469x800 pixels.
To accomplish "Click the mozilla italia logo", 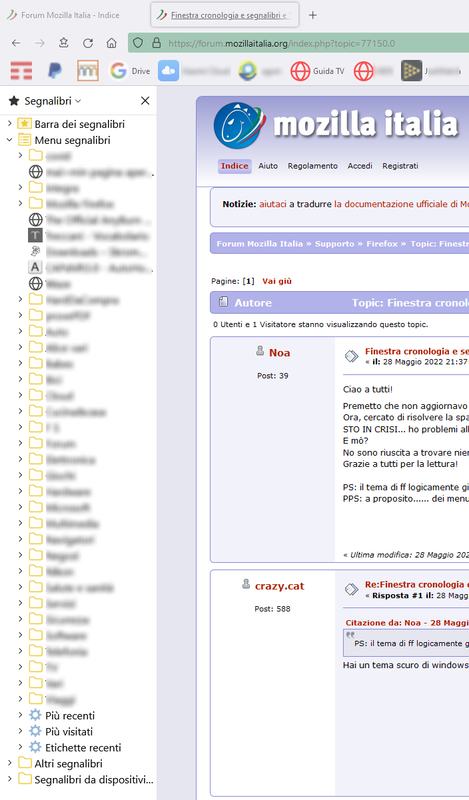I will tap(336, 125).
